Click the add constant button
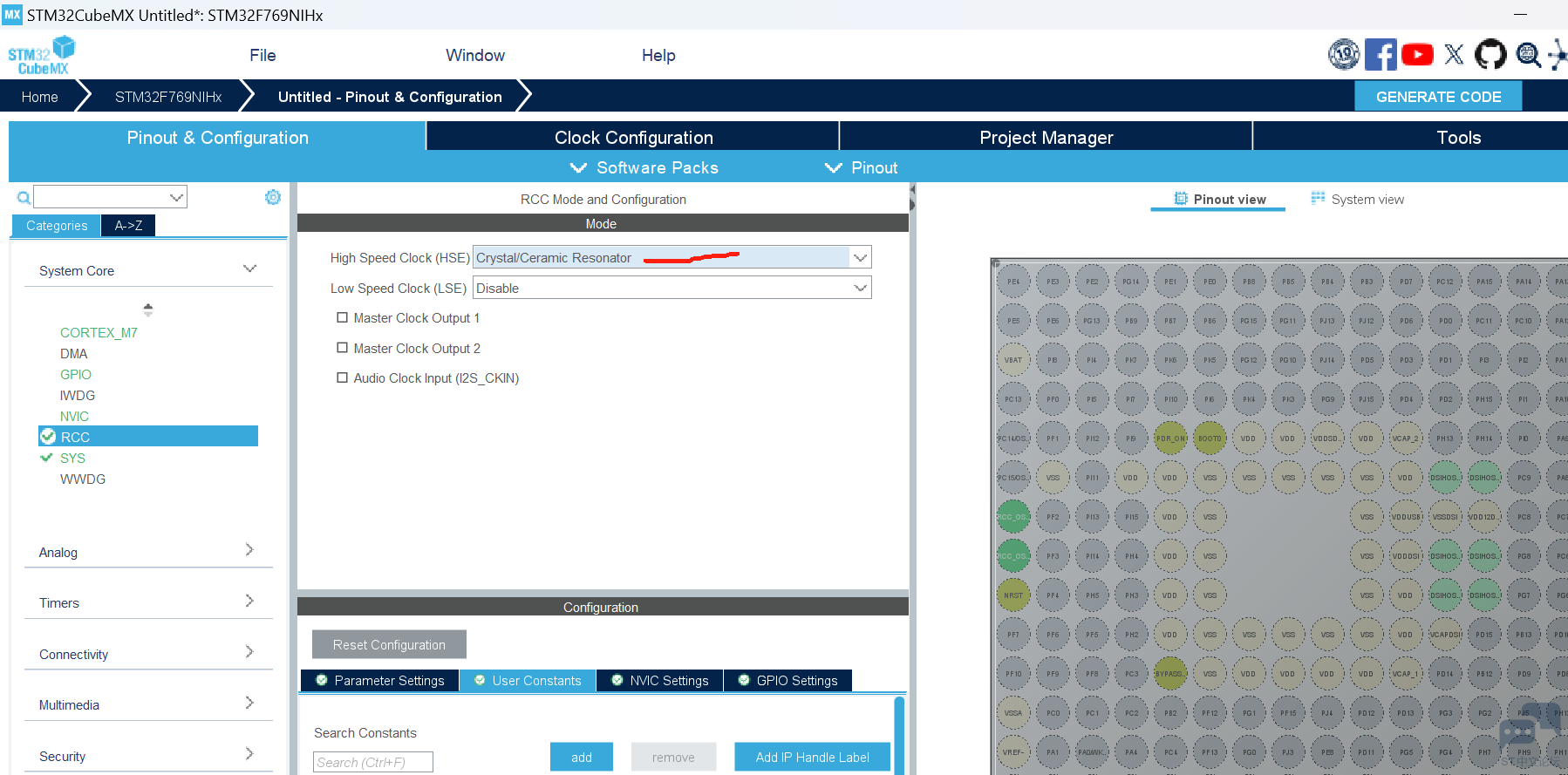Viewport: 1568px width, 775px height. [582, 757]
